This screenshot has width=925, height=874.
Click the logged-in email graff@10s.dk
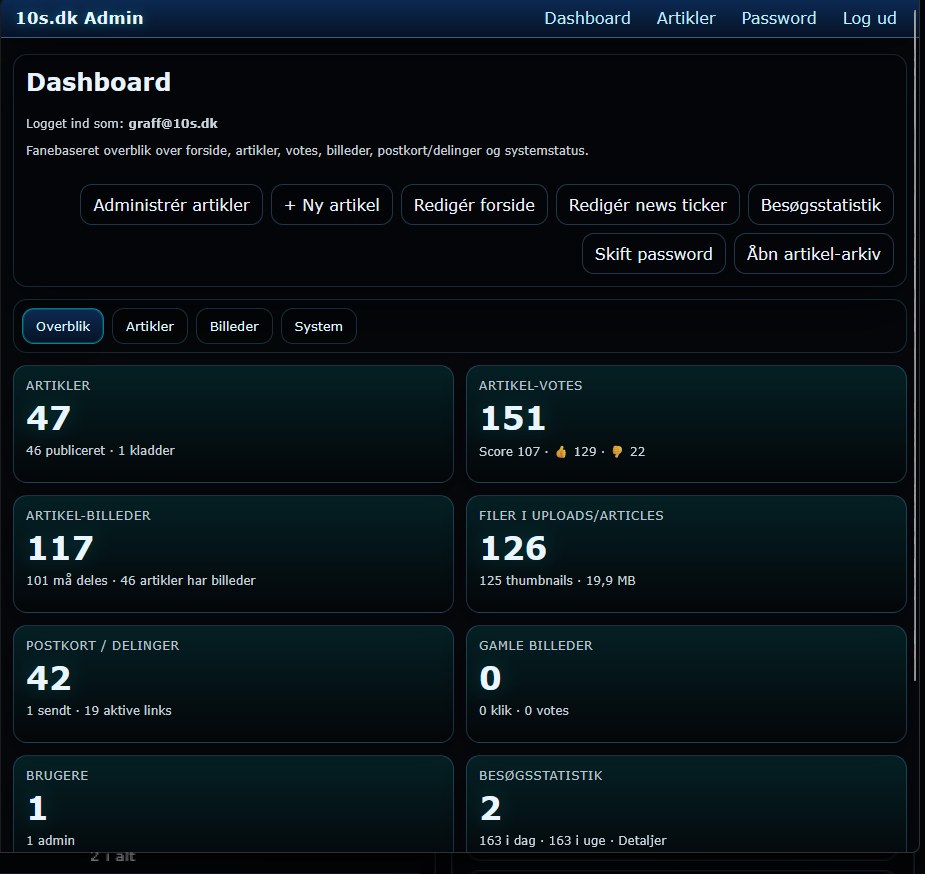click(173, 124)
